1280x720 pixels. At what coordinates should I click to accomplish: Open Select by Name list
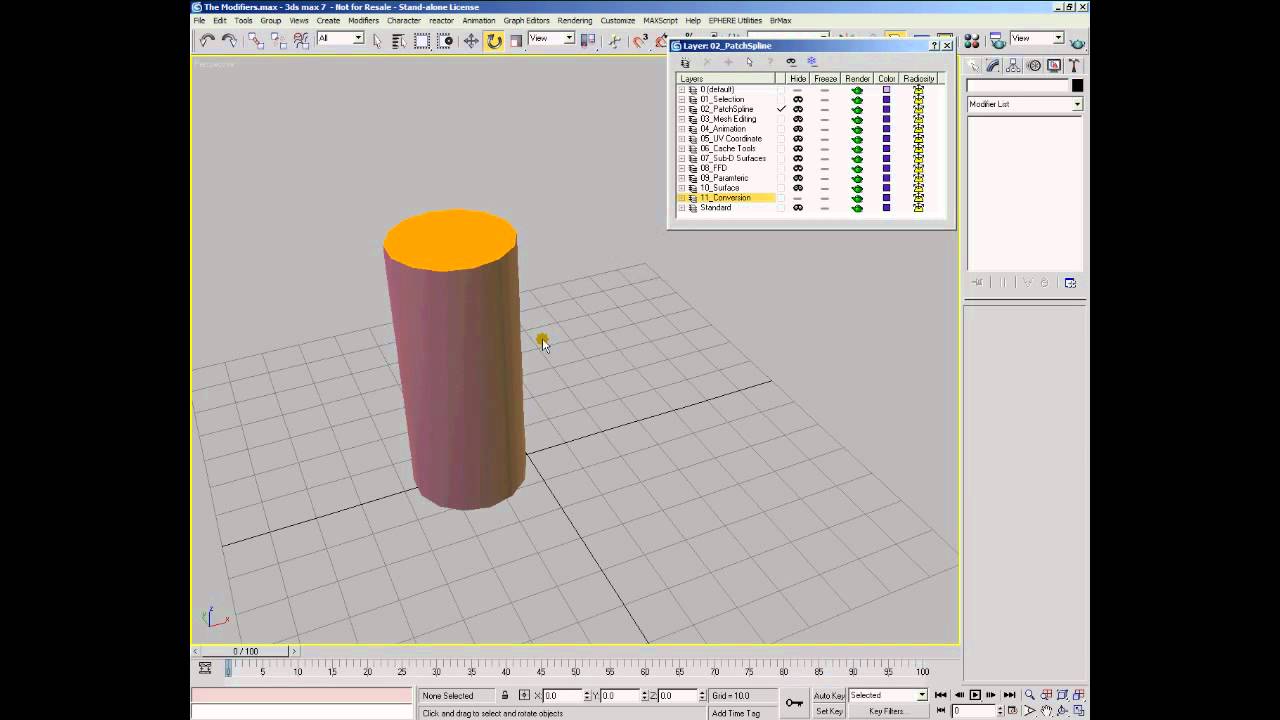[399, 41]
